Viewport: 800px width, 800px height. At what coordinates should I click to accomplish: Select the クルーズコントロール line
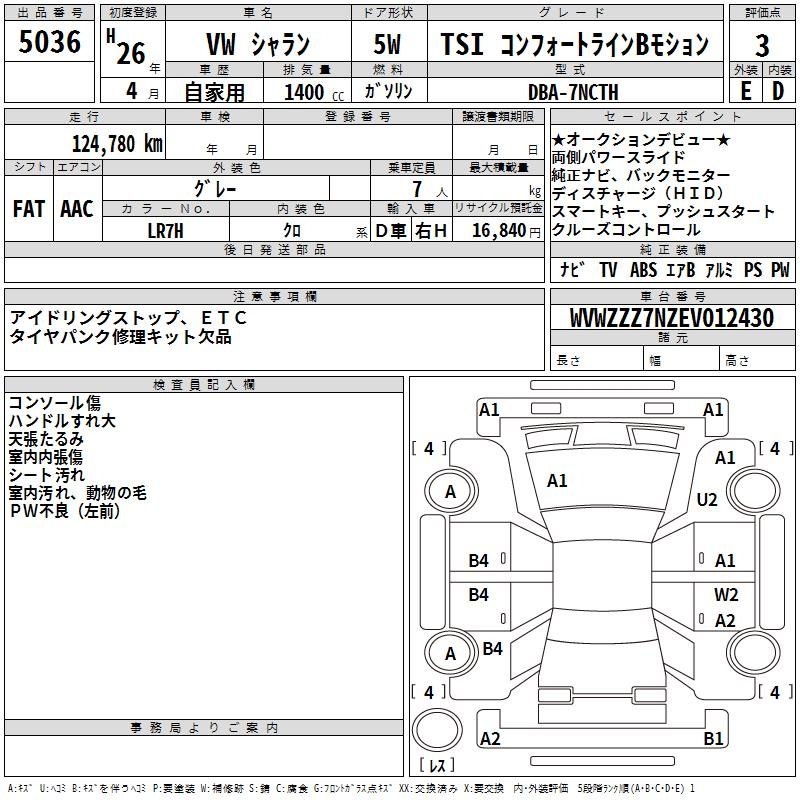[627, 229]
